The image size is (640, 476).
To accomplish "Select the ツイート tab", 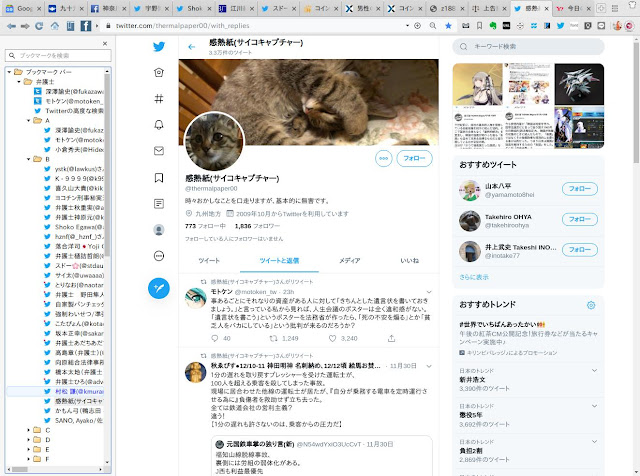I will (209, 260).
